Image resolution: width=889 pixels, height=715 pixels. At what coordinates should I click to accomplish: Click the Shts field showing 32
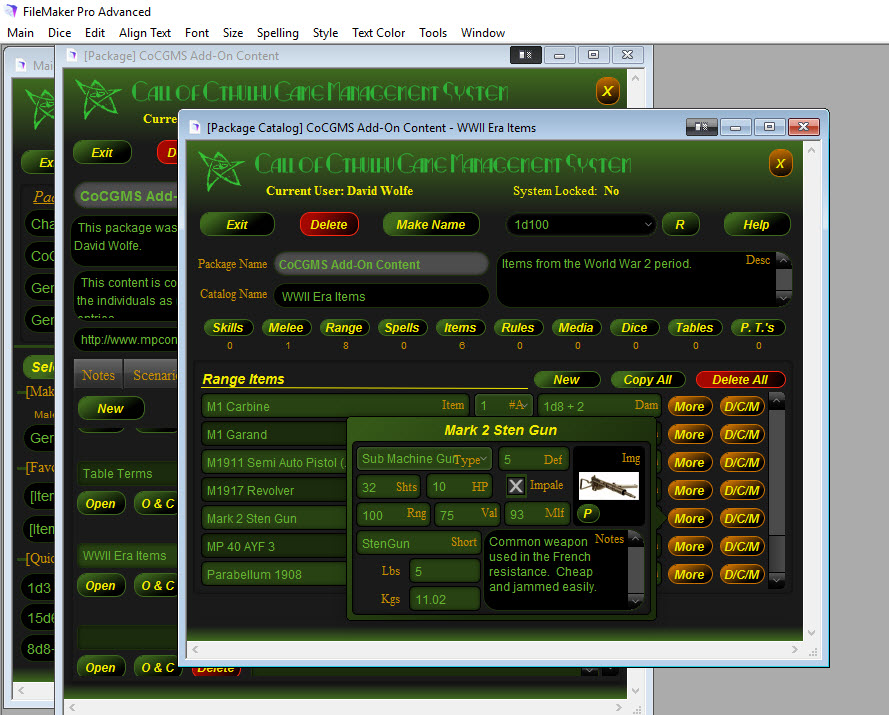tap(389, 487)
